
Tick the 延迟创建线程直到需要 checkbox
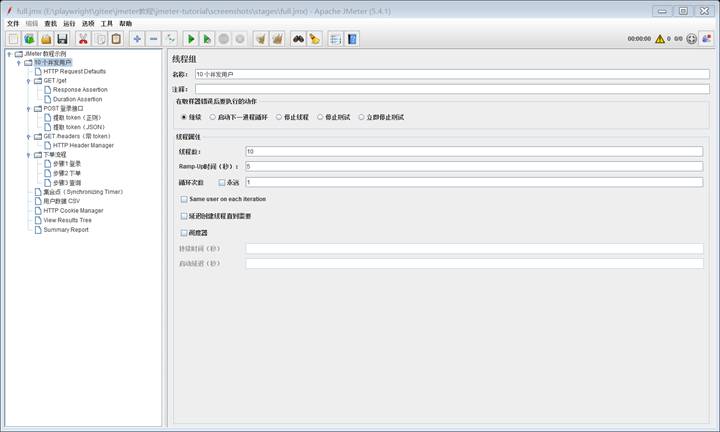point(184,216)
